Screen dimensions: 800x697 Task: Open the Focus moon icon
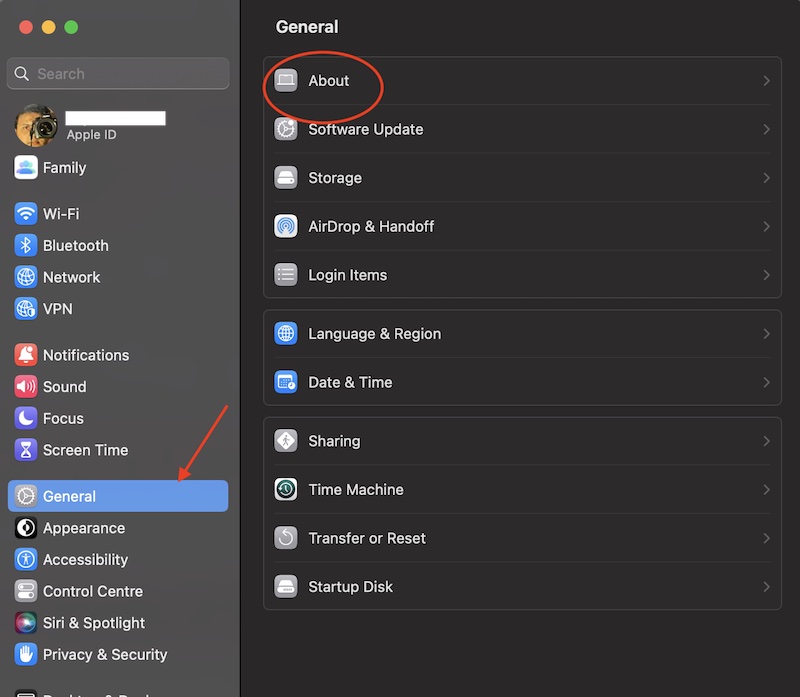tap(26, 418)
